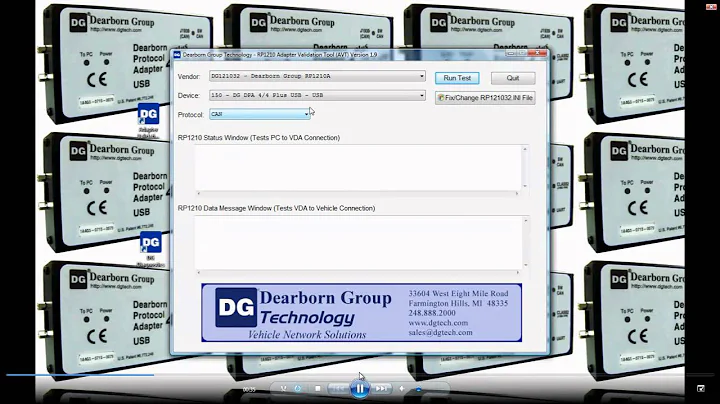Toggle shuffle in the media player
The image size is (720, 404).
[x=283, y=388]
